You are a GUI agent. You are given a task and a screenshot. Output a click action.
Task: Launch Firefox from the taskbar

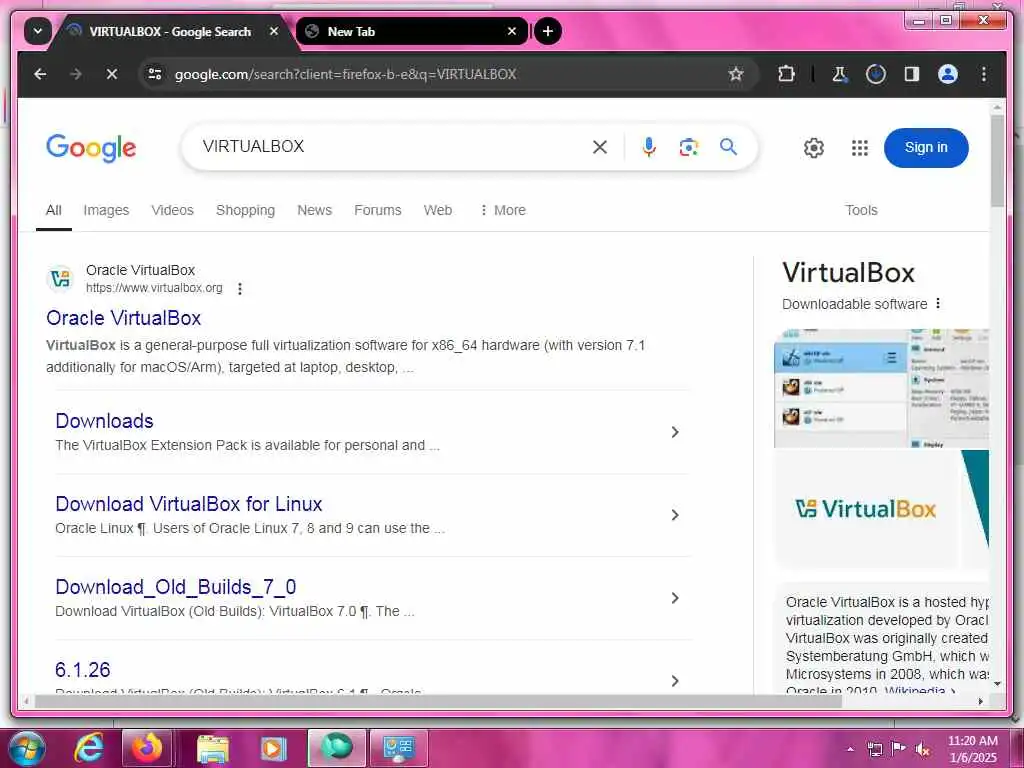tap(147, 748)
